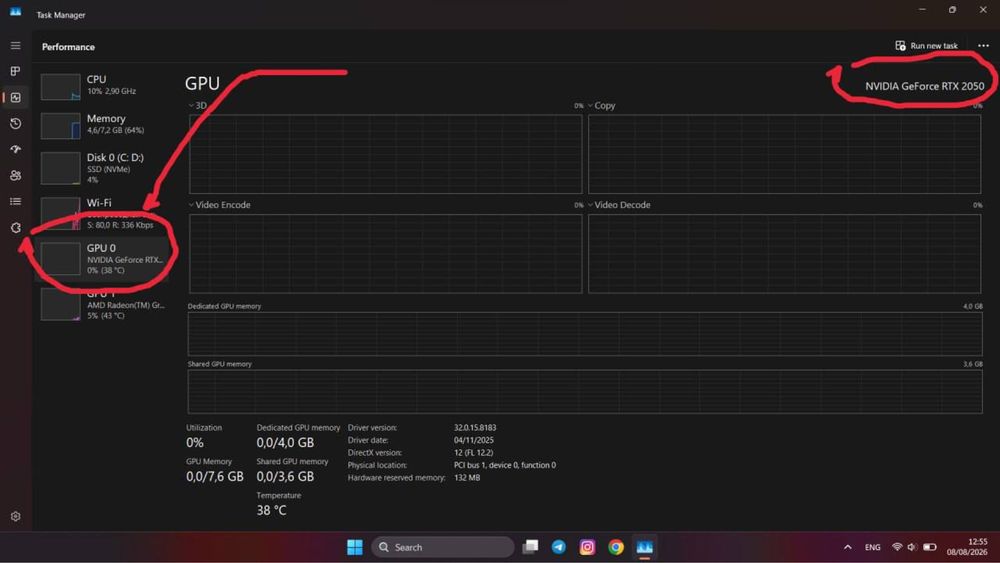
Task: Click GPU Memory 0,0/7,6 GB value
Action: (x=215, y=476)
